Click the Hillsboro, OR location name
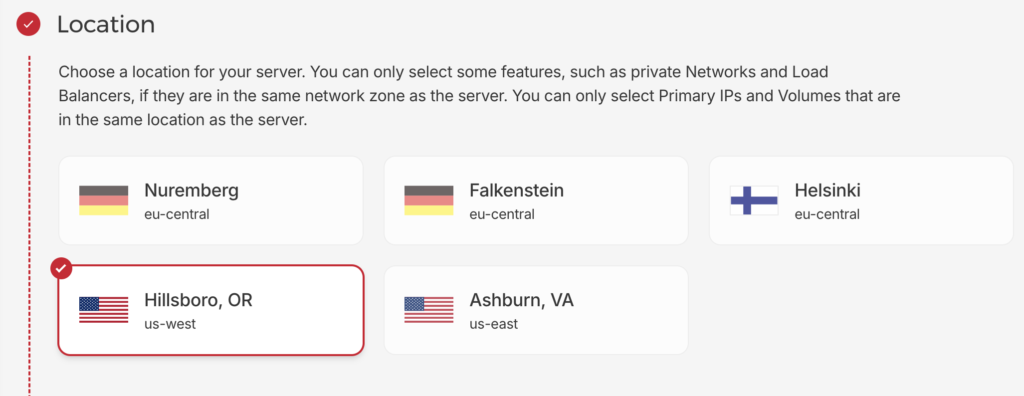Screen dimensions: 1024x396 coord(199,300)
